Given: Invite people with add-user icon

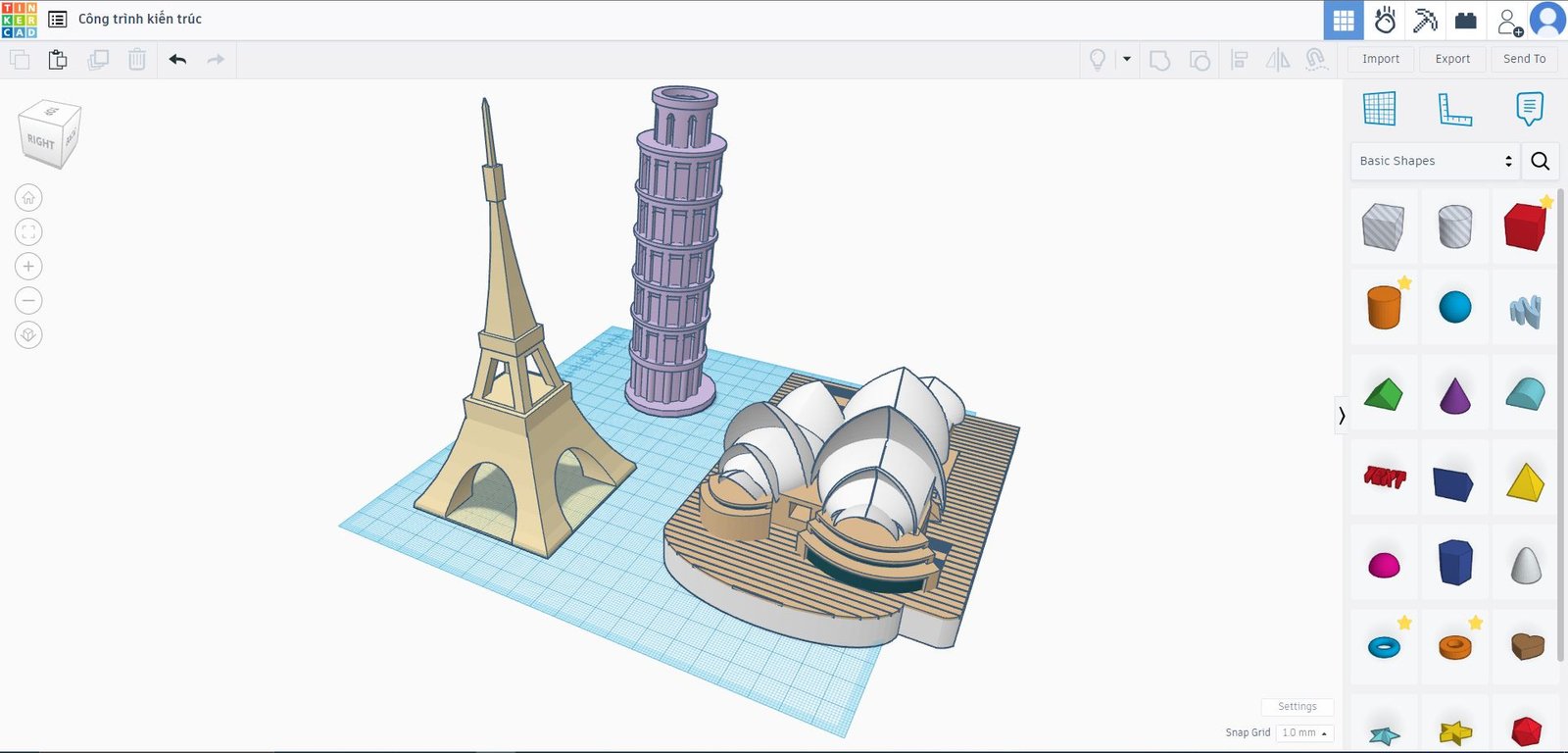Looking at the screenshot, I should [x=1509, y=21].
